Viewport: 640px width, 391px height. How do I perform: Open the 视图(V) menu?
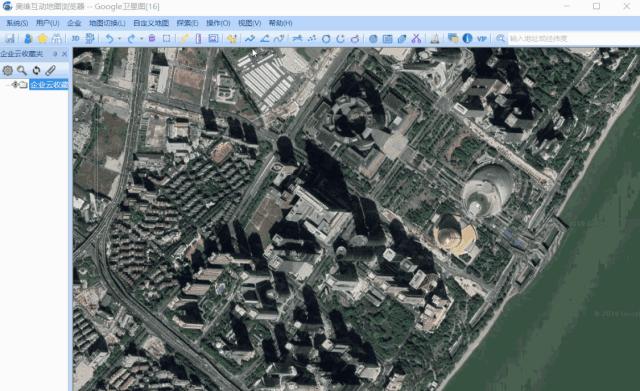coord(249,23)
